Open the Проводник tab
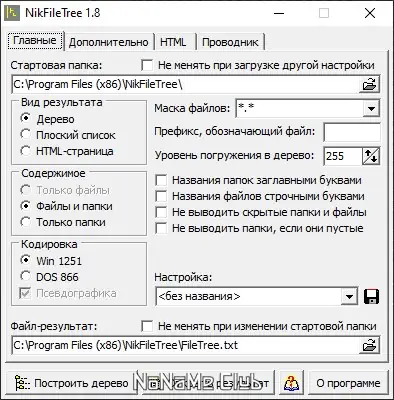Image resolution: width=394 pixels, height=400 pixels. [x=230, y=42]
